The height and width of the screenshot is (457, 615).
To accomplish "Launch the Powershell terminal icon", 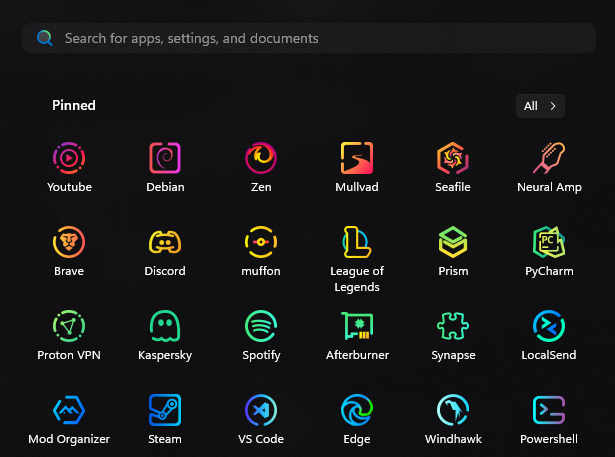I will click(549, 410).
